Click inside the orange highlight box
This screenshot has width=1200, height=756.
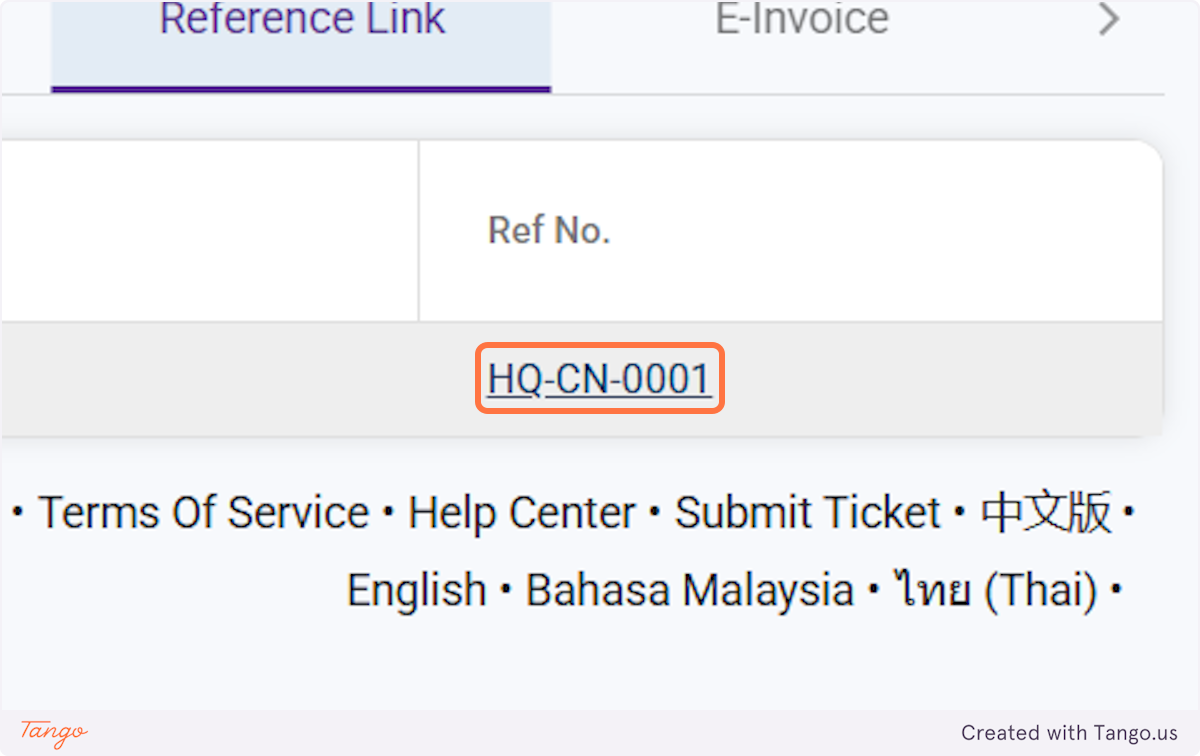[x=599, y=378]
